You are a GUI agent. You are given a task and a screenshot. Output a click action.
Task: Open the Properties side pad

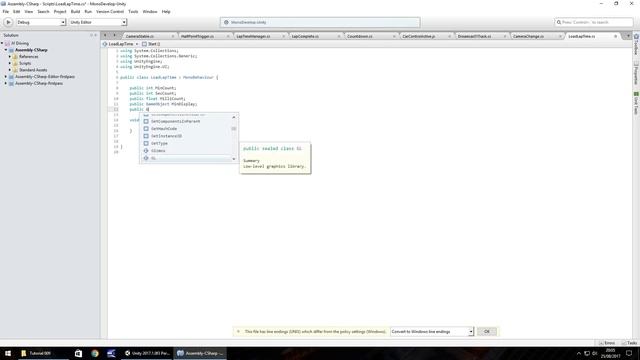[636, 73]
